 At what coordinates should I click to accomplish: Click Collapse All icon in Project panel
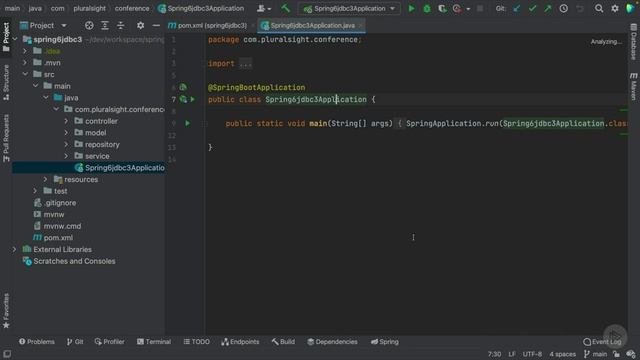coord(120,25)
